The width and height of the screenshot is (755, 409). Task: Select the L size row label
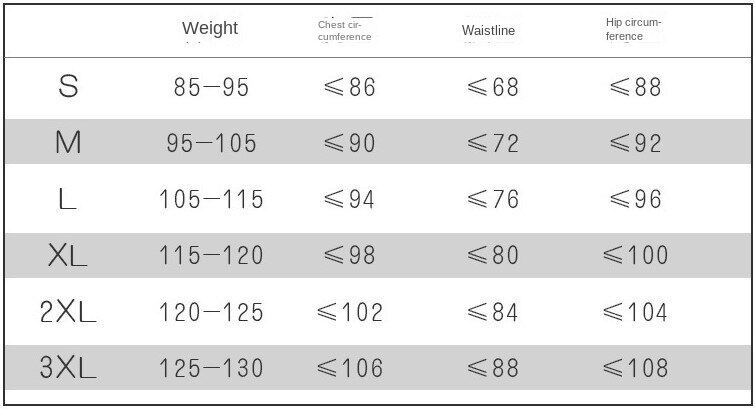68,199
